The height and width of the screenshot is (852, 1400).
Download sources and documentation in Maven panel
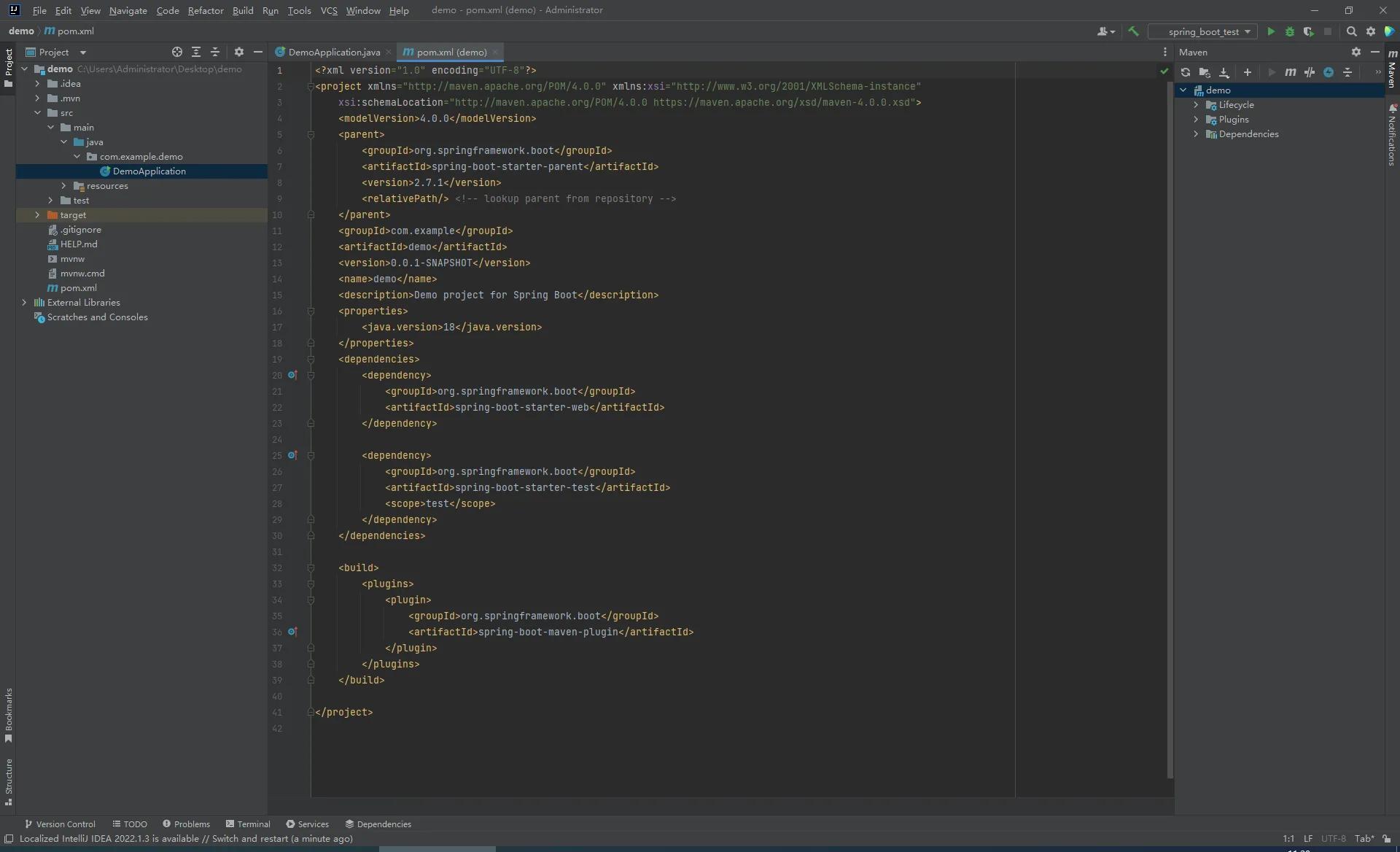(x=1225, y=72)
